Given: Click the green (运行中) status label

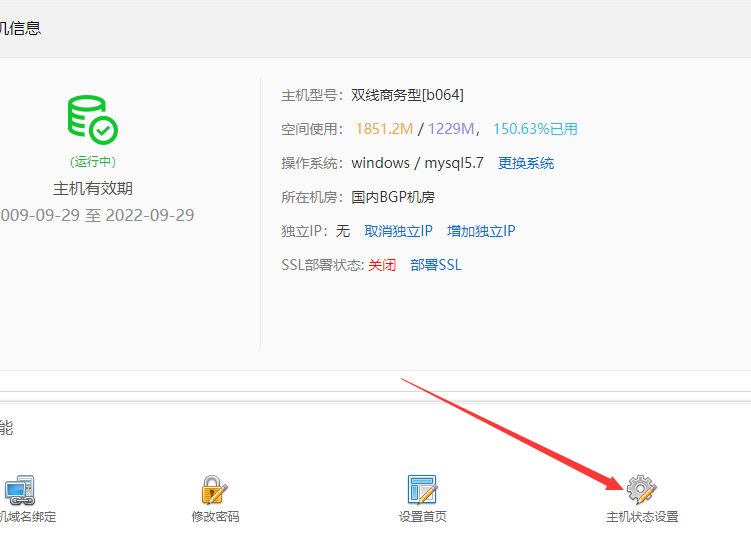Looking at the screenshot, I should point(92,162).
